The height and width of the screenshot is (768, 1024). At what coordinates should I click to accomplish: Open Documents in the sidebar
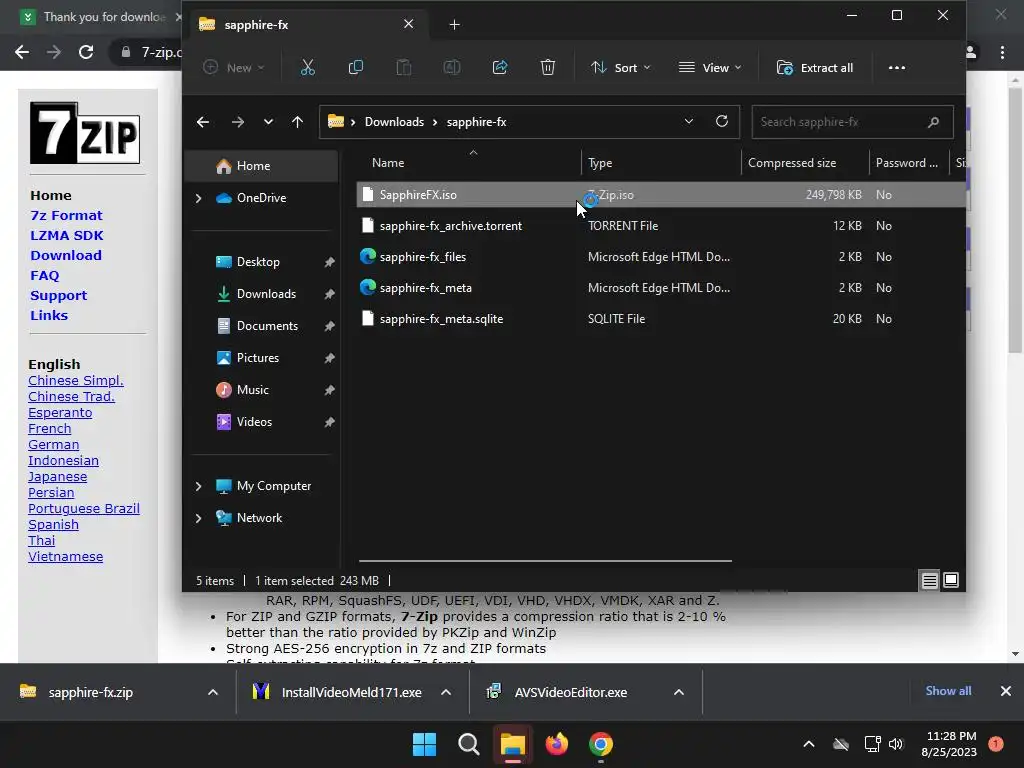[x=267, y=326]
